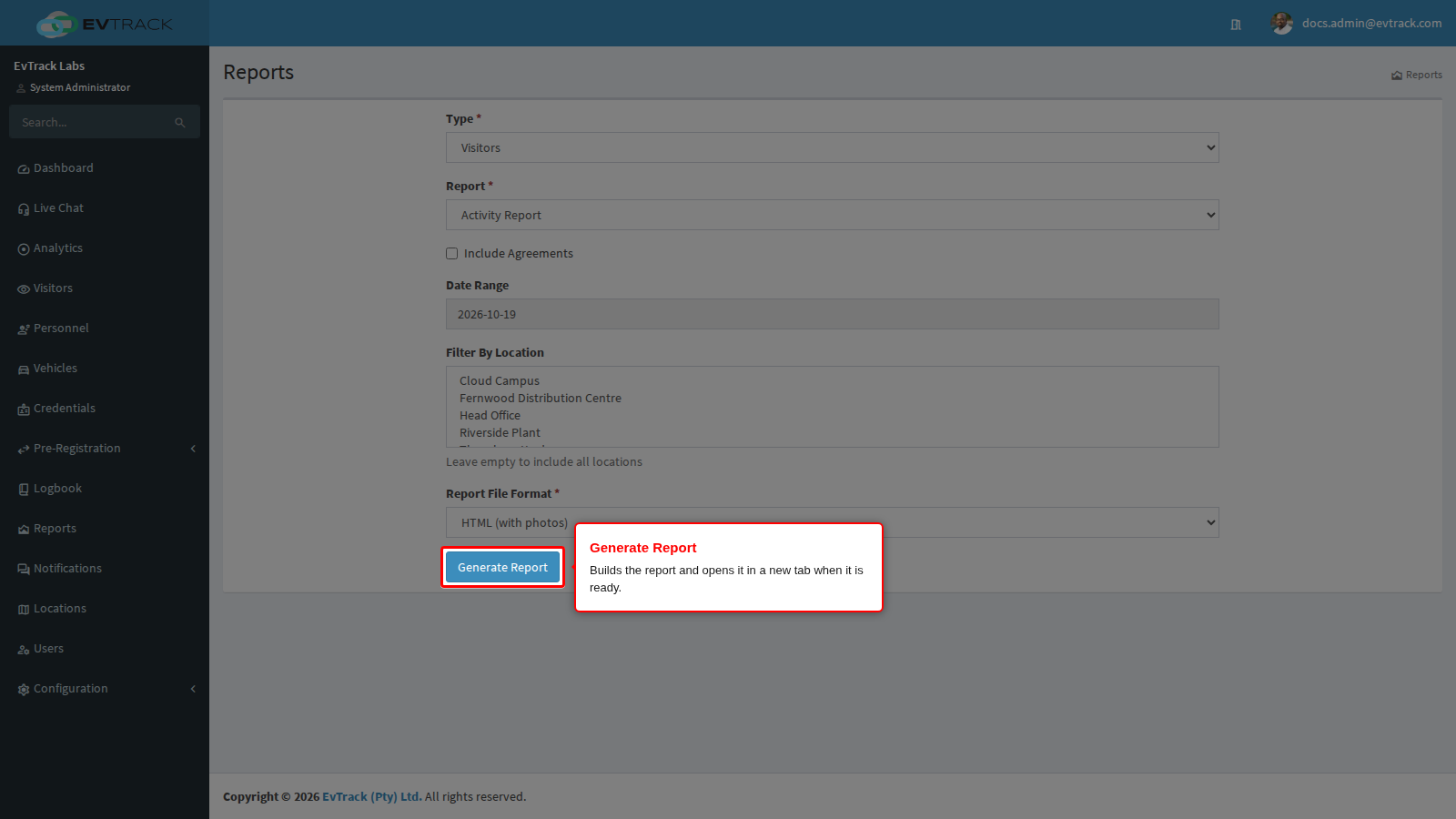Click the Notifications icon in the sidebar
1456x819 pixels.
click(24, 570)
